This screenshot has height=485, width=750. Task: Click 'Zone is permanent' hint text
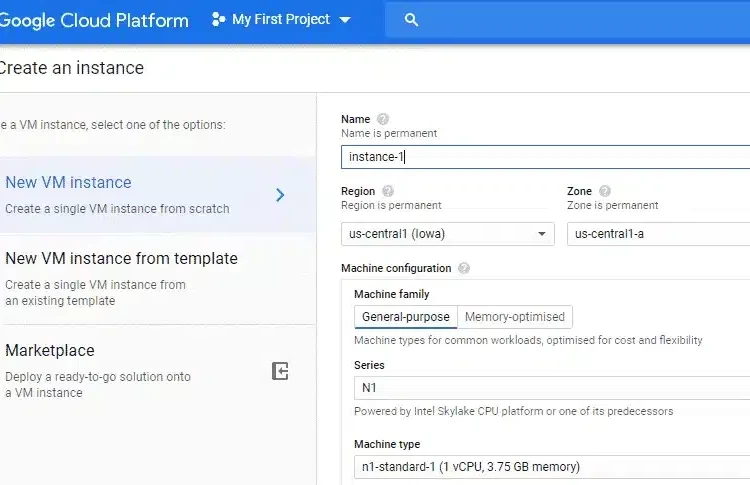point(612,205)
